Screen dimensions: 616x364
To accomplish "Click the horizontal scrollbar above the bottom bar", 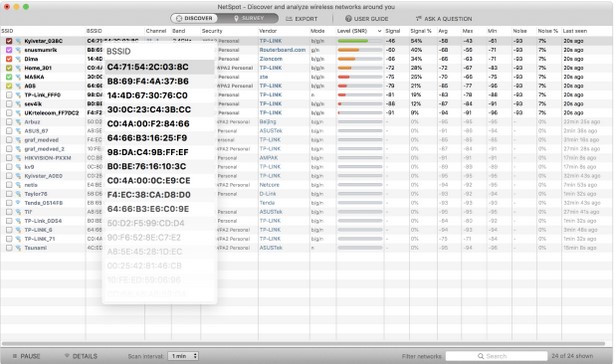I will (x=303, y=344).
